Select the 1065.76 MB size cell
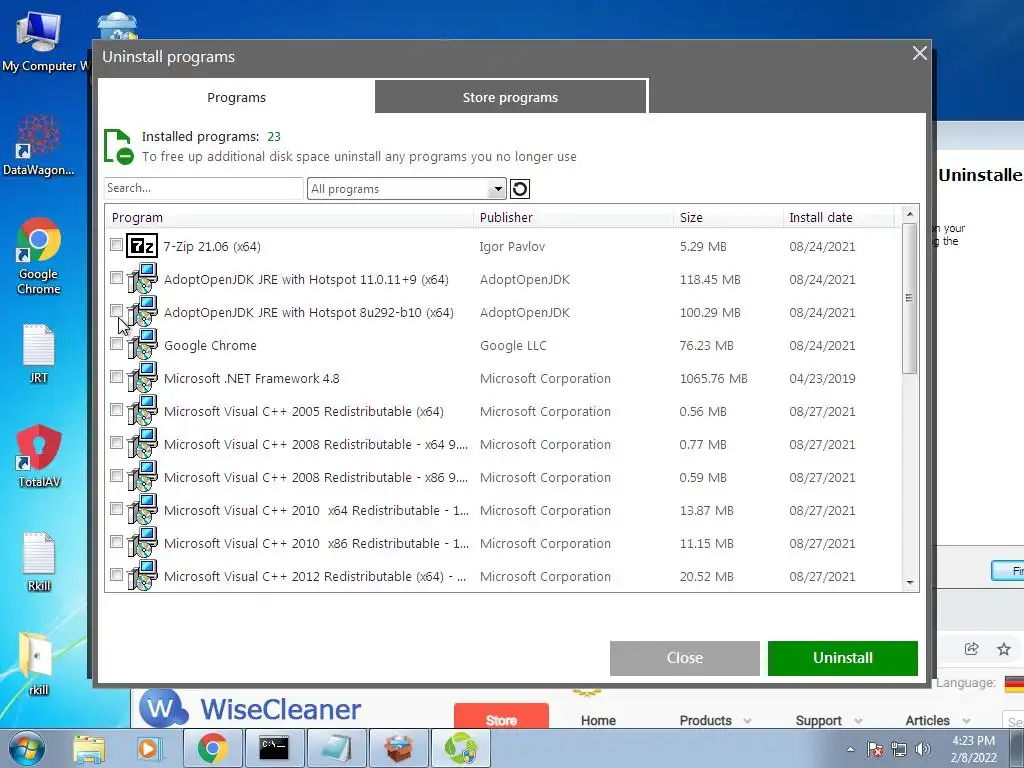This screenshot has height=768, width=1024. [713, 379]
